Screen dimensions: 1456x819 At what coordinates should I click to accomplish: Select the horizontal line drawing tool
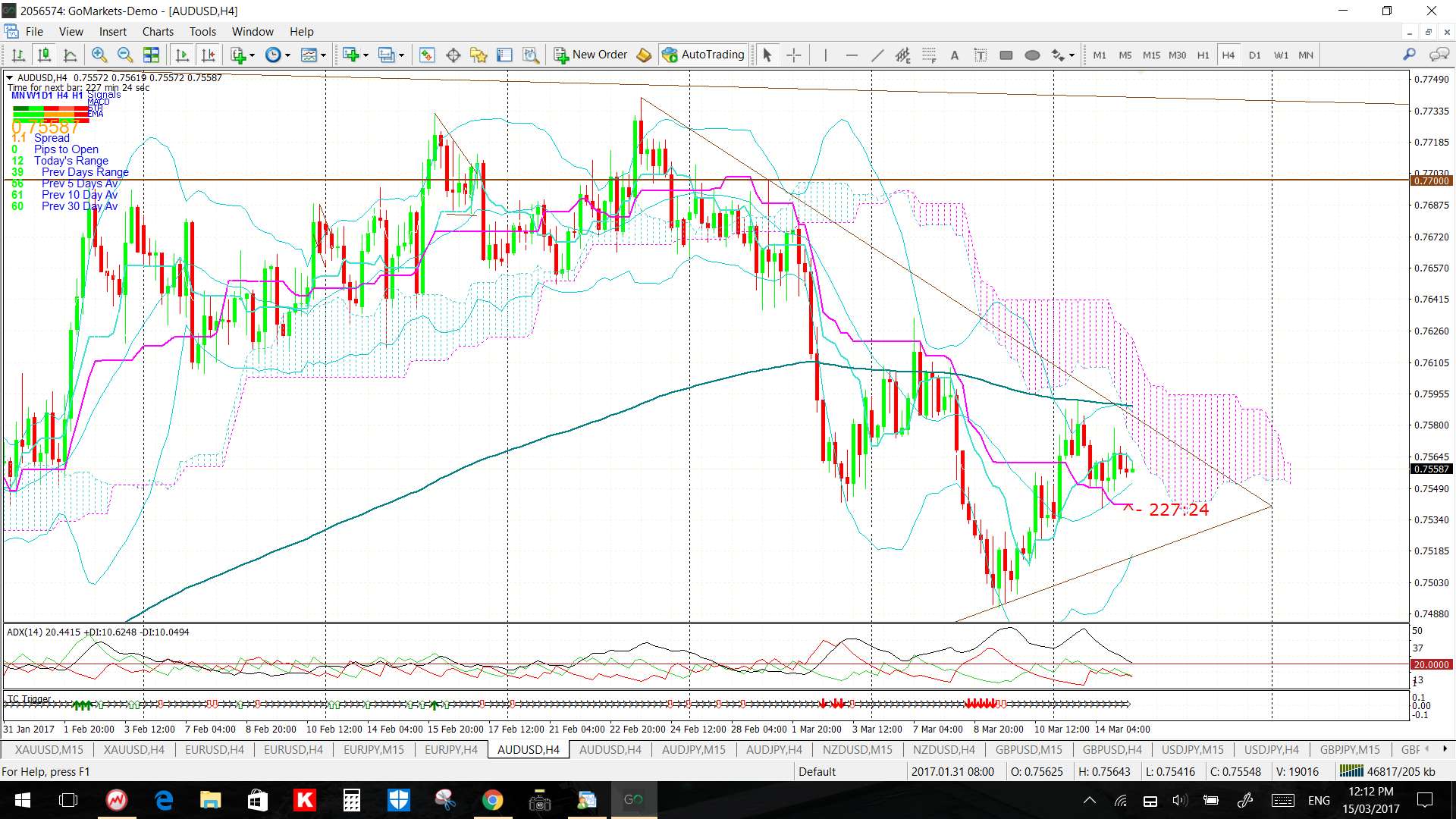click(852, 55)
